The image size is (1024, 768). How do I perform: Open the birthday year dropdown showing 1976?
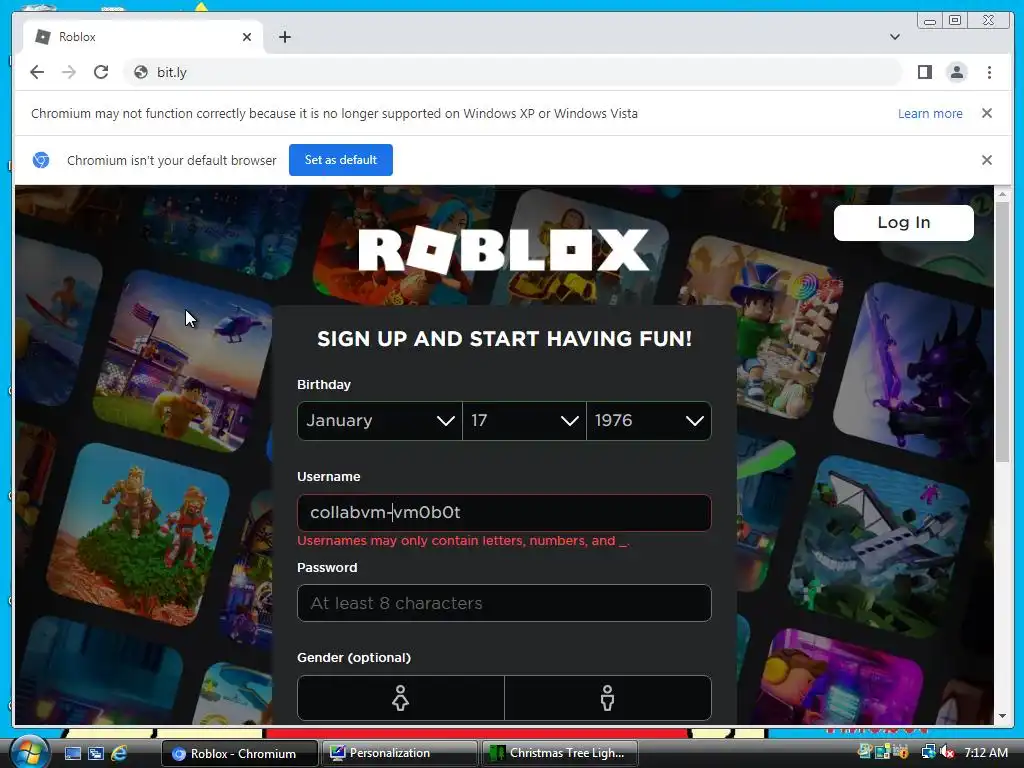[649, 421]
